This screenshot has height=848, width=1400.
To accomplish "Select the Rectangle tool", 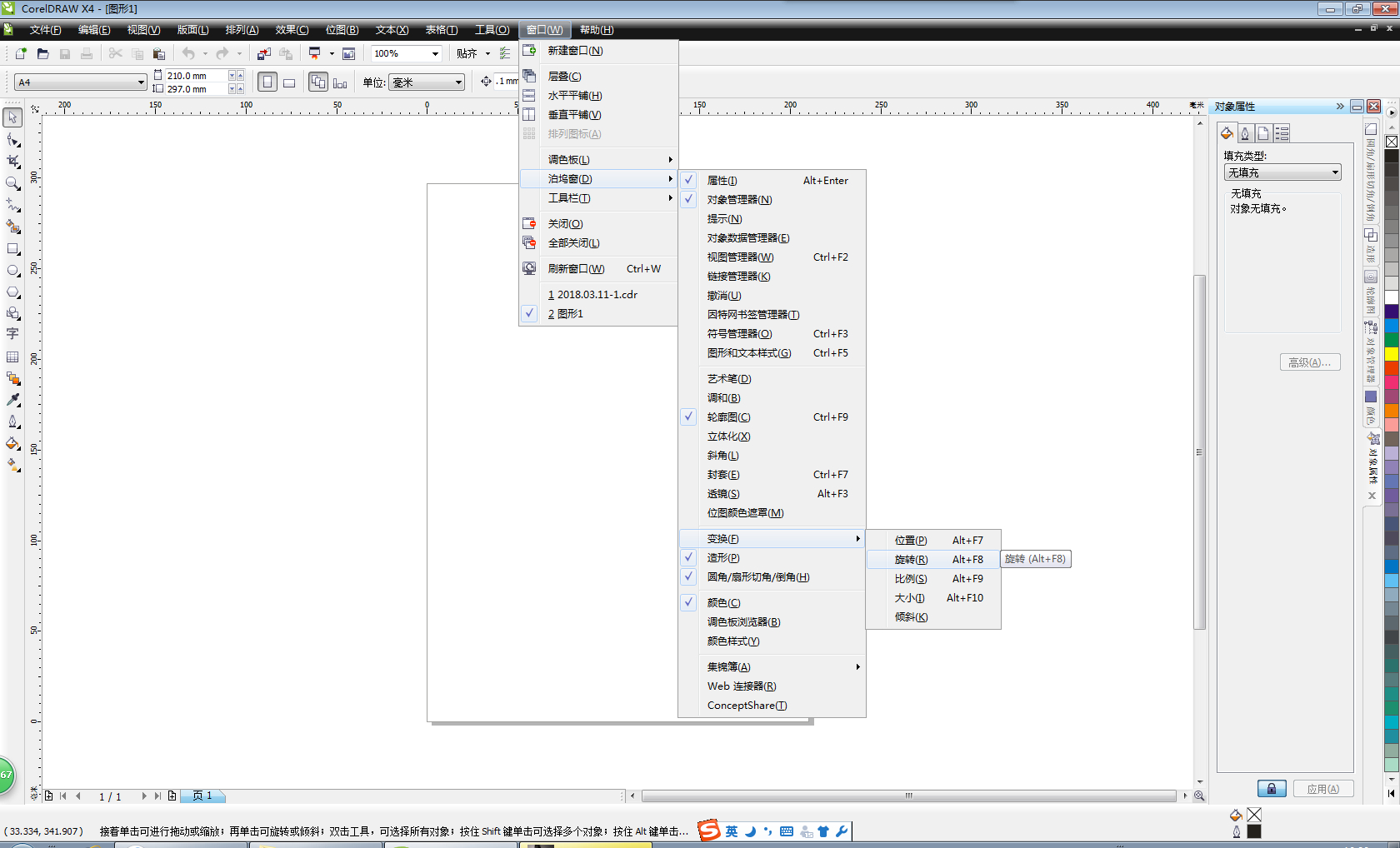I will point(12,248).
